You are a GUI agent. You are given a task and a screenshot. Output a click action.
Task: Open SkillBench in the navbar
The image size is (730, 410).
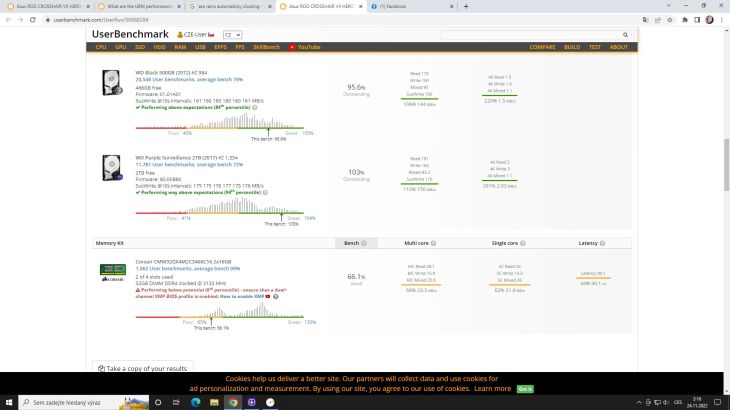pos(266,47)
